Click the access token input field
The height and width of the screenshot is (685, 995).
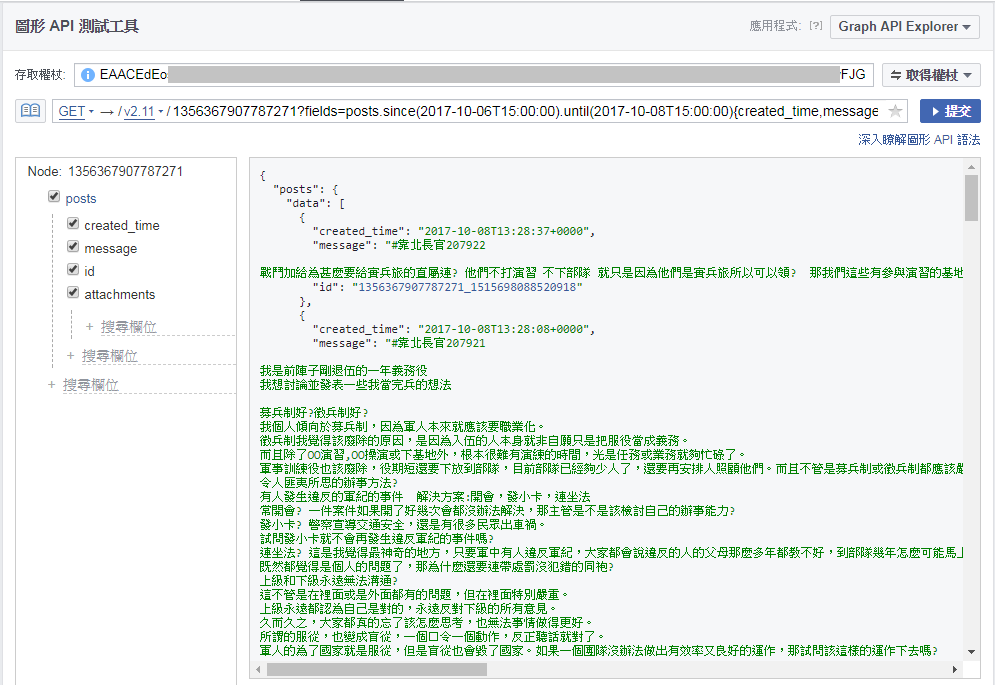[x=500, y=75]
